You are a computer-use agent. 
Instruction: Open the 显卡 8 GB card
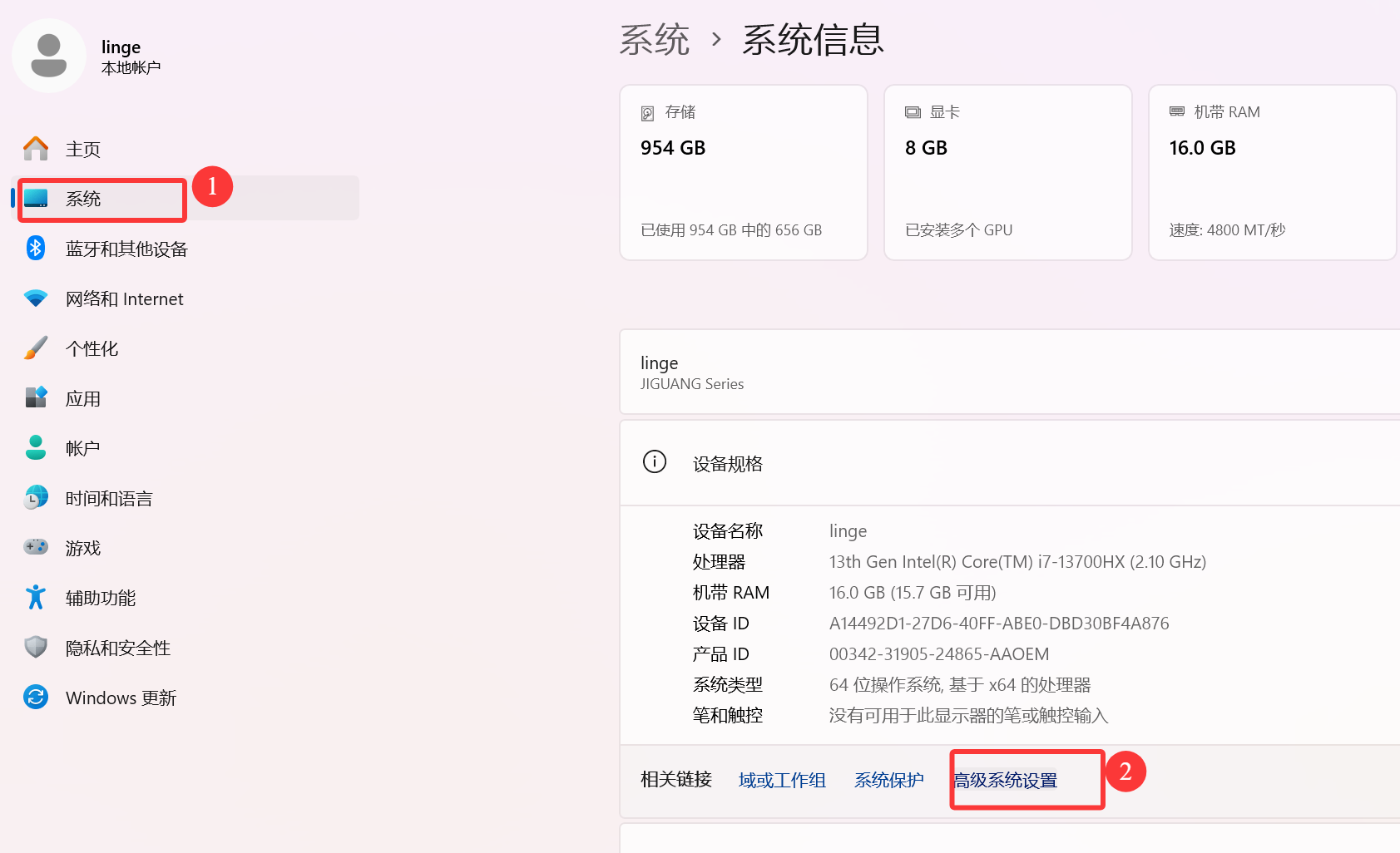(1008, 172)
